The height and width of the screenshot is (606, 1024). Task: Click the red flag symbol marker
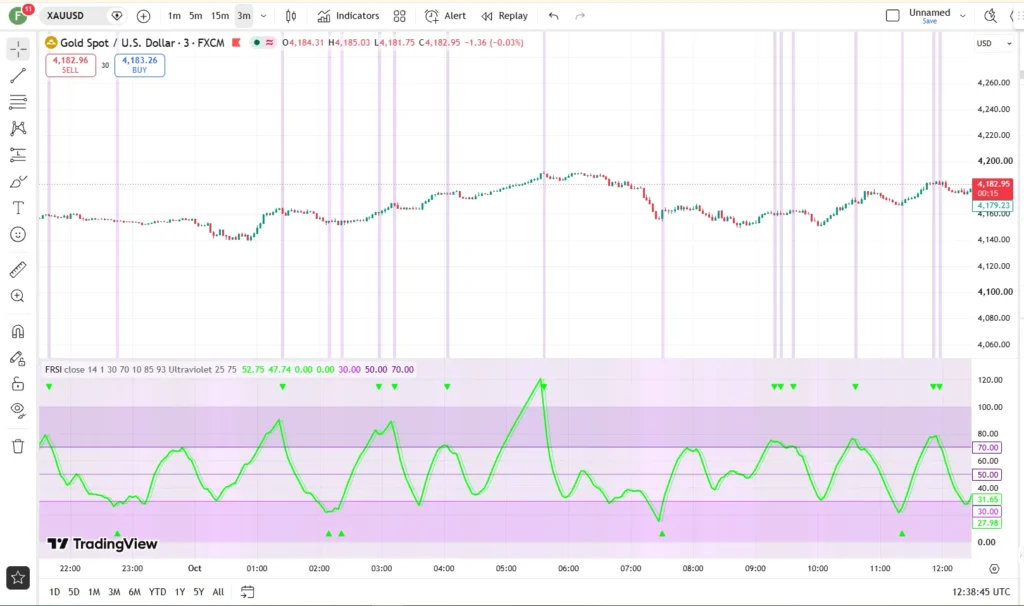(236, 42)
